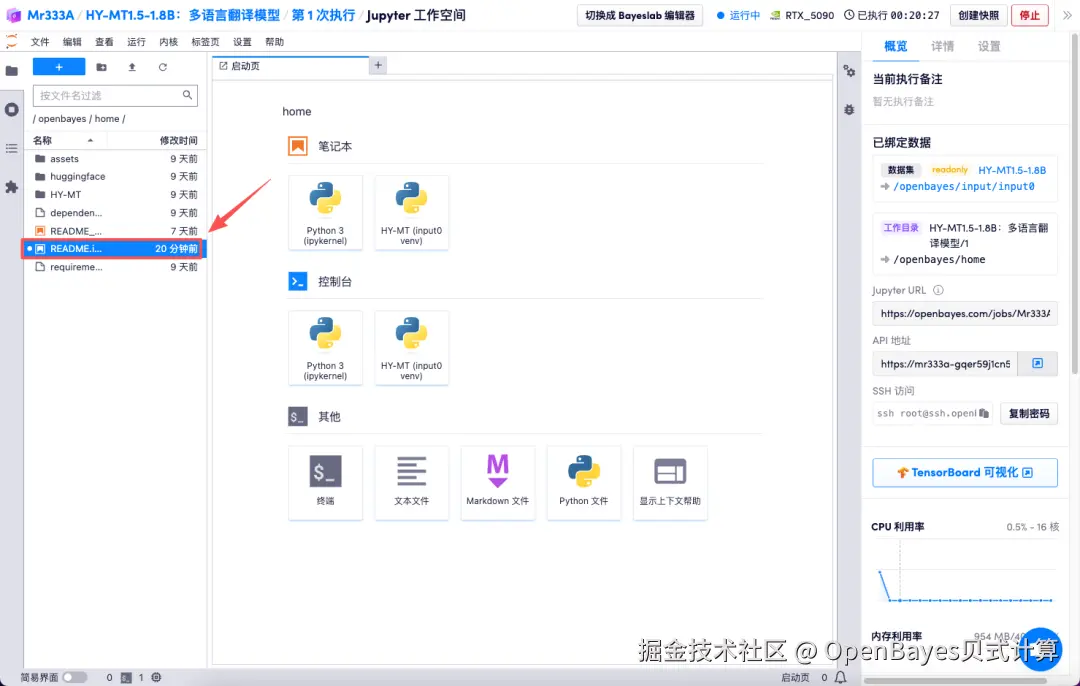Create a new Markdown file

click(497, 482)
